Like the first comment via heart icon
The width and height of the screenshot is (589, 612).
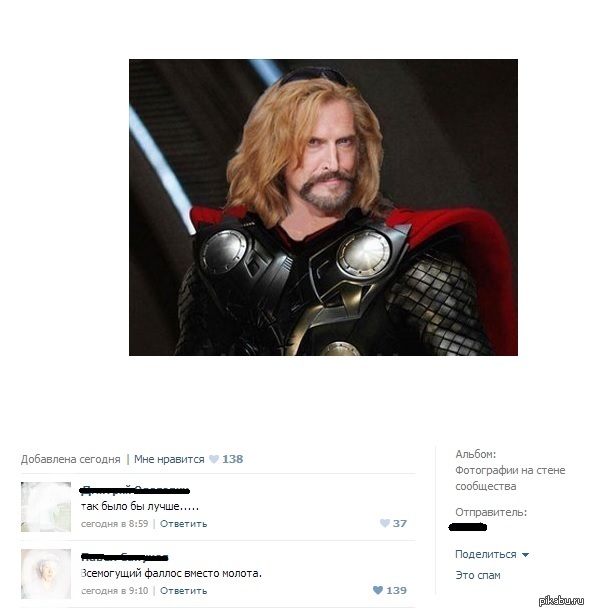click(x=385, y=523)
